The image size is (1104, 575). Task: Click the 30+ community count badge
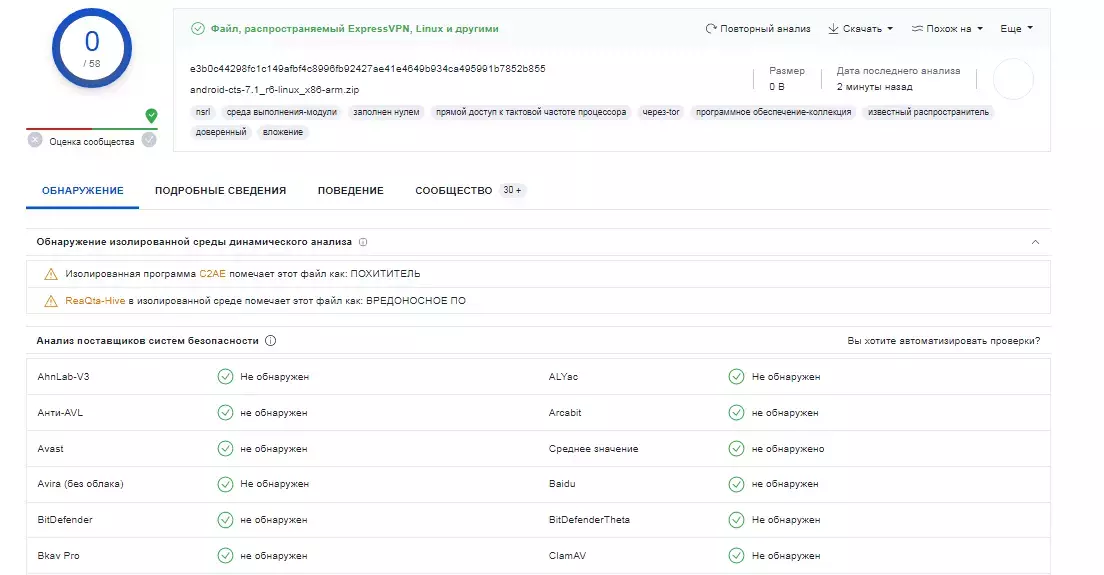point(513,191)
